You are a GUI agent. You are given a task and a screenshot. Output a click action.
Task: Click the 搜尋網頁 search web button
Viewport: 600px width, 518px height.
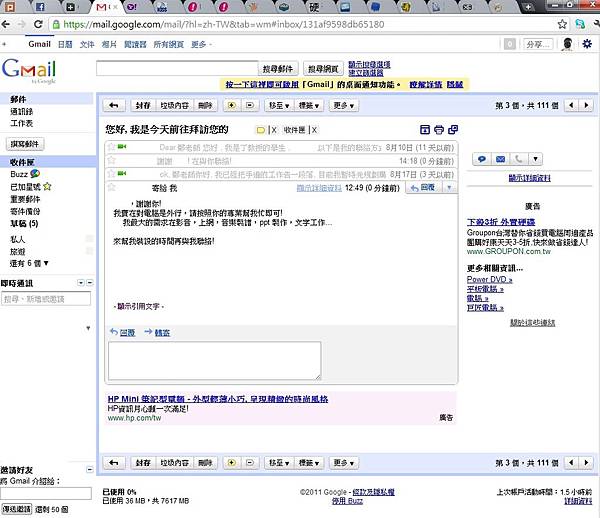point(323,69)
